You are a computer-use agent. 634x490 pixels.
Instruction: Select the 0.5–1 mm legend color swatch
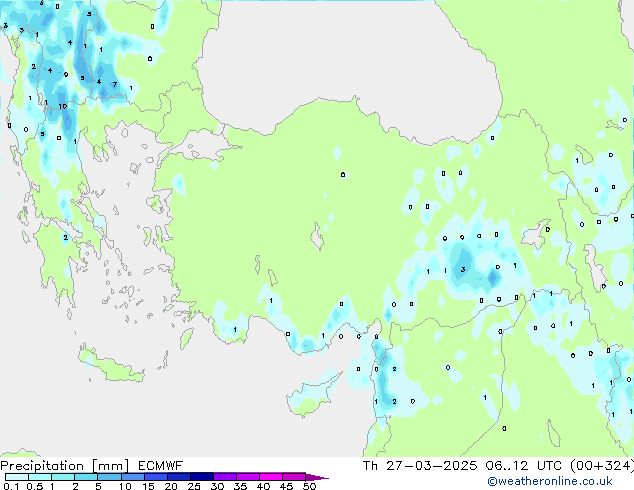[x=40, y=477]
